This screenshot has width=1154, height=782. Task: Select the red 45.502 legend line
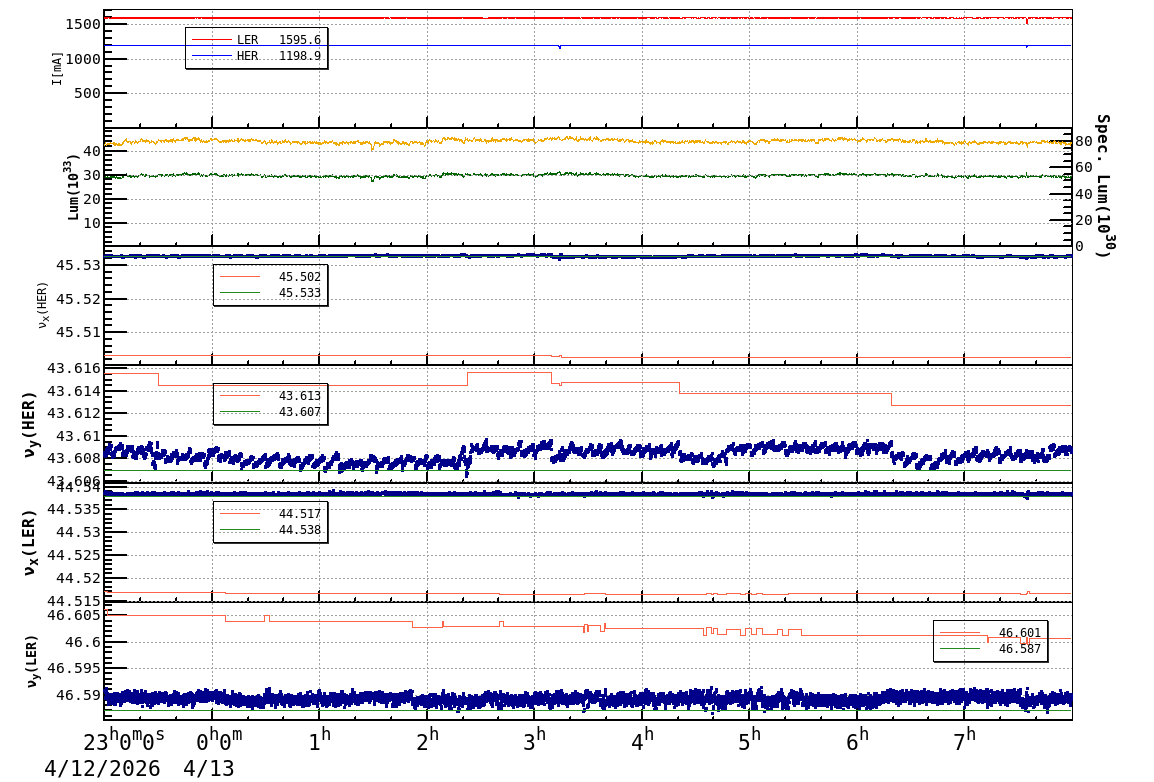(240, 277)
